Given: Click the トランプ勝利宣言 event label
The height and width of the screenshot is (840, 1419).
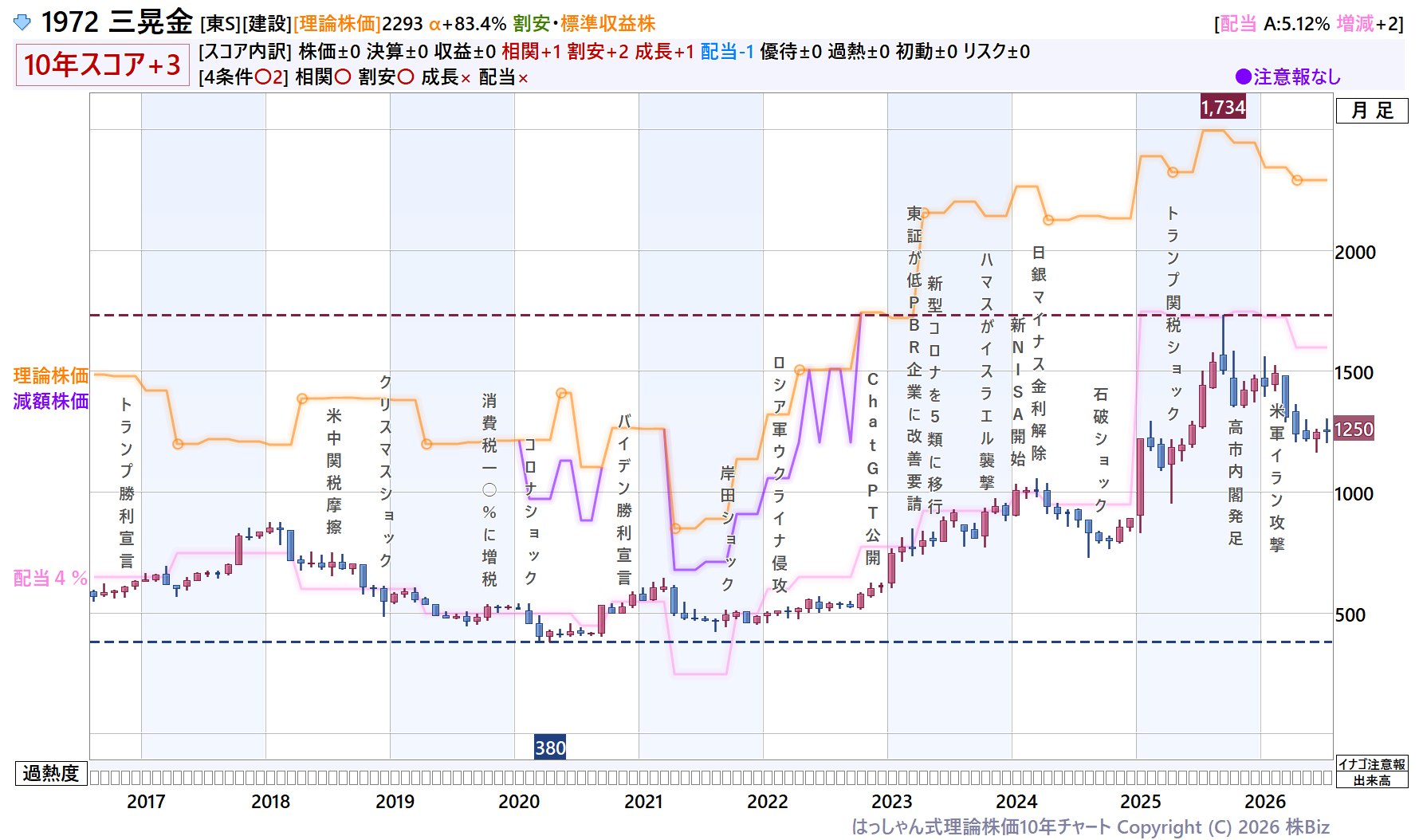Looking at the screenshot, I should [126, 482].
